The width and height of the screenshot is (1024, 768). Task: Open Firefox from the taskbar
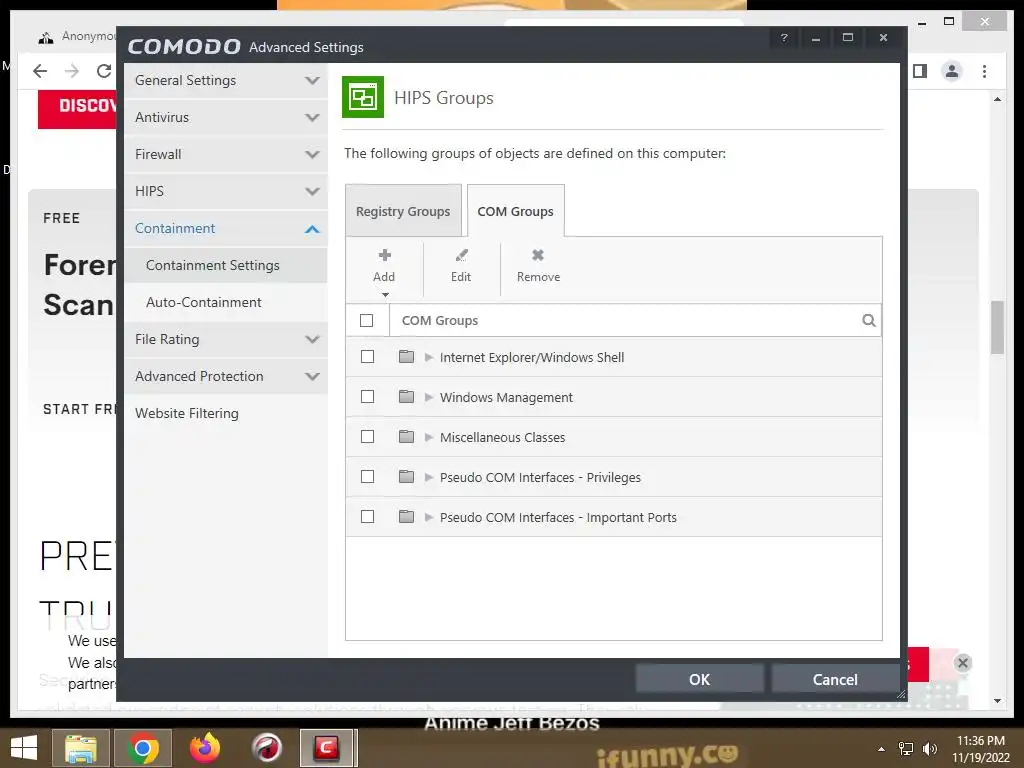pos(204,748)
